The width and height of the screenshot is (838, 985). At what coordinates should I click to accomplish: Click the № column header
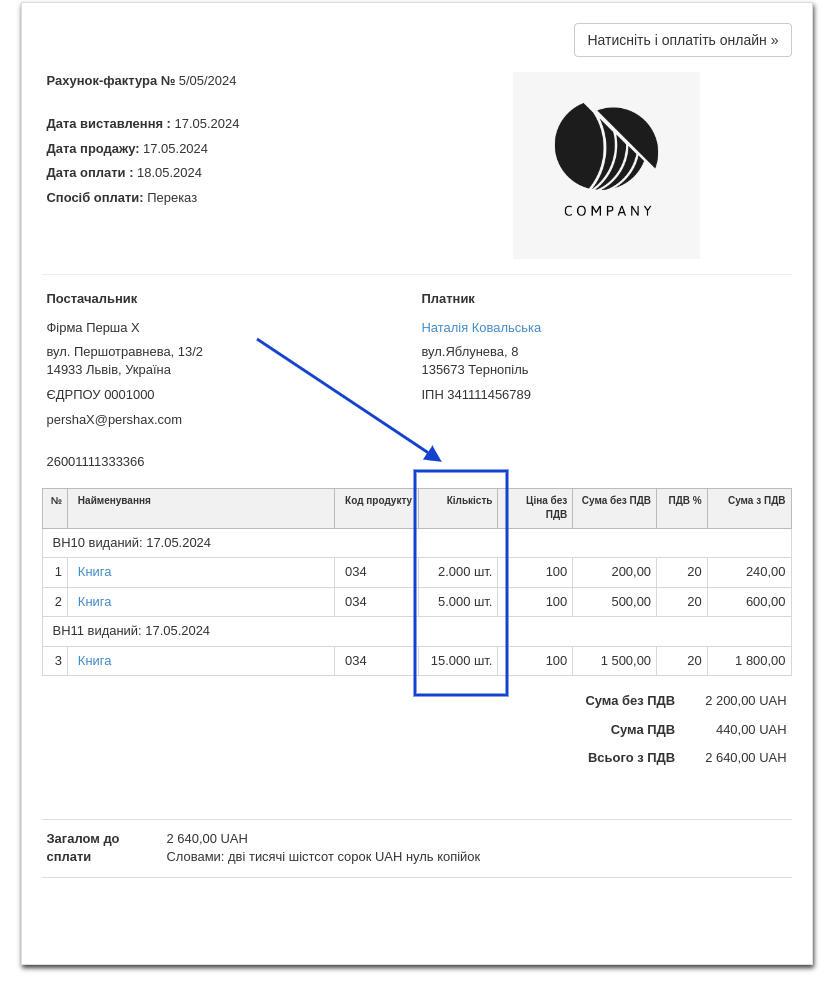(x=56, y=501)
